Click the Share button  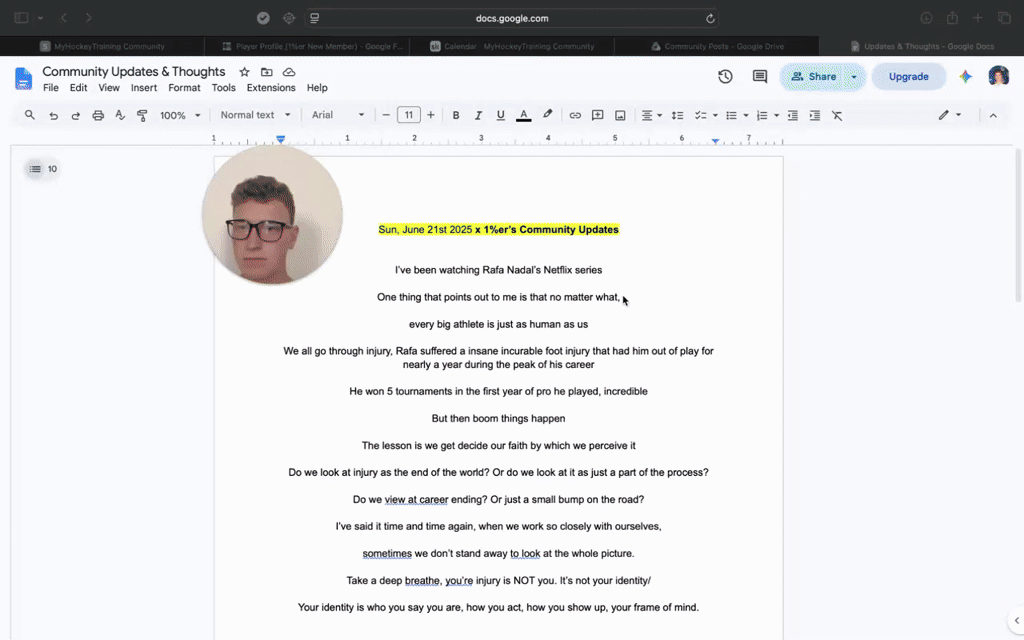813,76
